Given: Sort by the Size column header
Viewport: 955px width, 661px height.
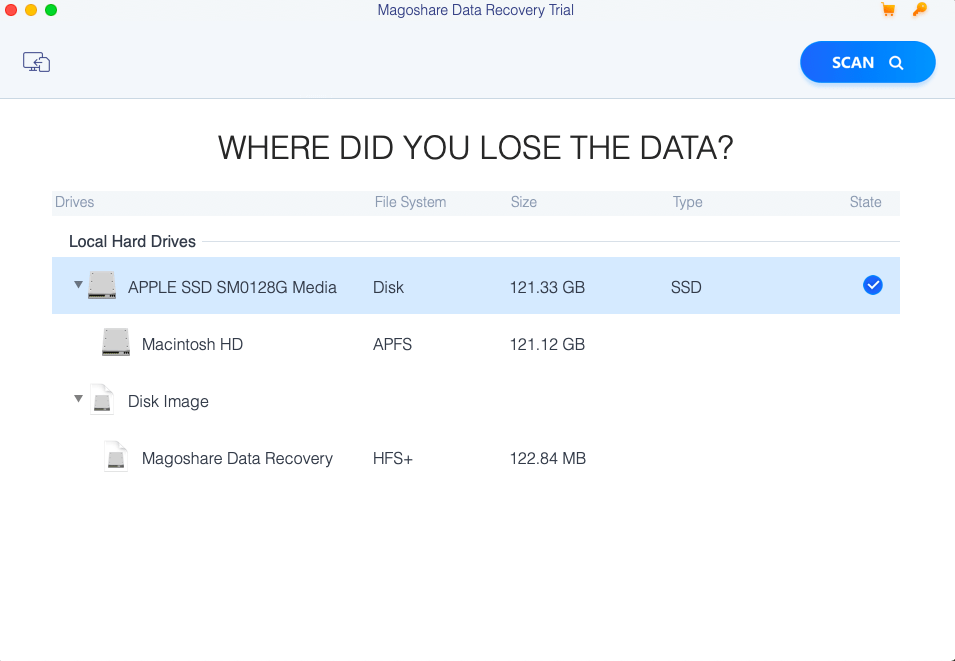Looking at the screenshot, I should coord(524,202).
